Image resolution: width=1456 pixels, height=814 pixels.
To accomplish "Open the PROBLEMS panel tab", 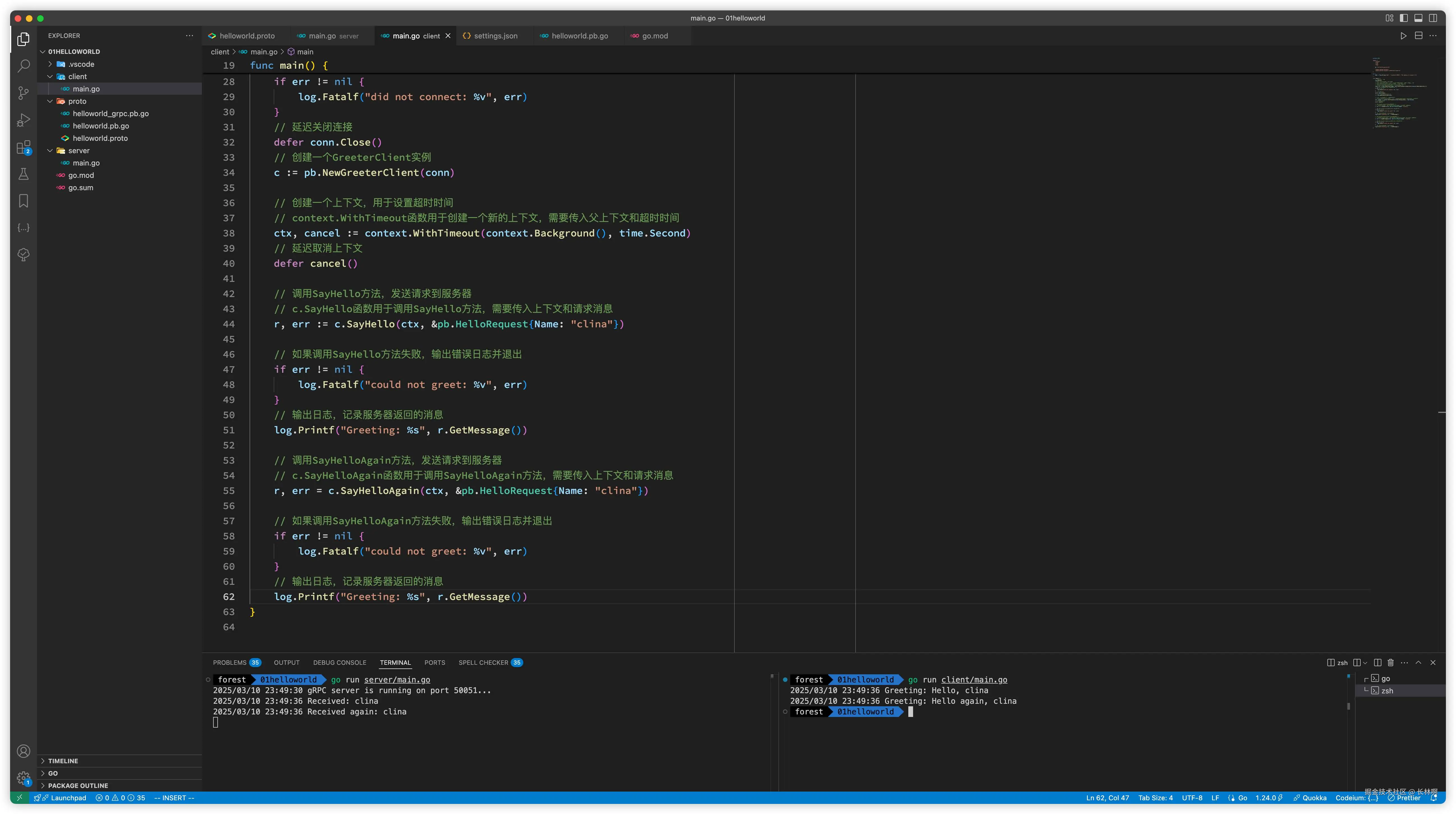I will [229, 663].
